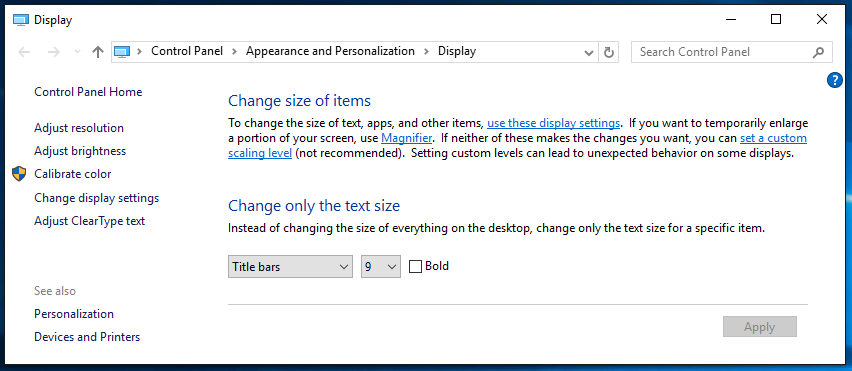Open Control Panel Home link
Screen dimensions: 852x371
(x=88, y=92)
